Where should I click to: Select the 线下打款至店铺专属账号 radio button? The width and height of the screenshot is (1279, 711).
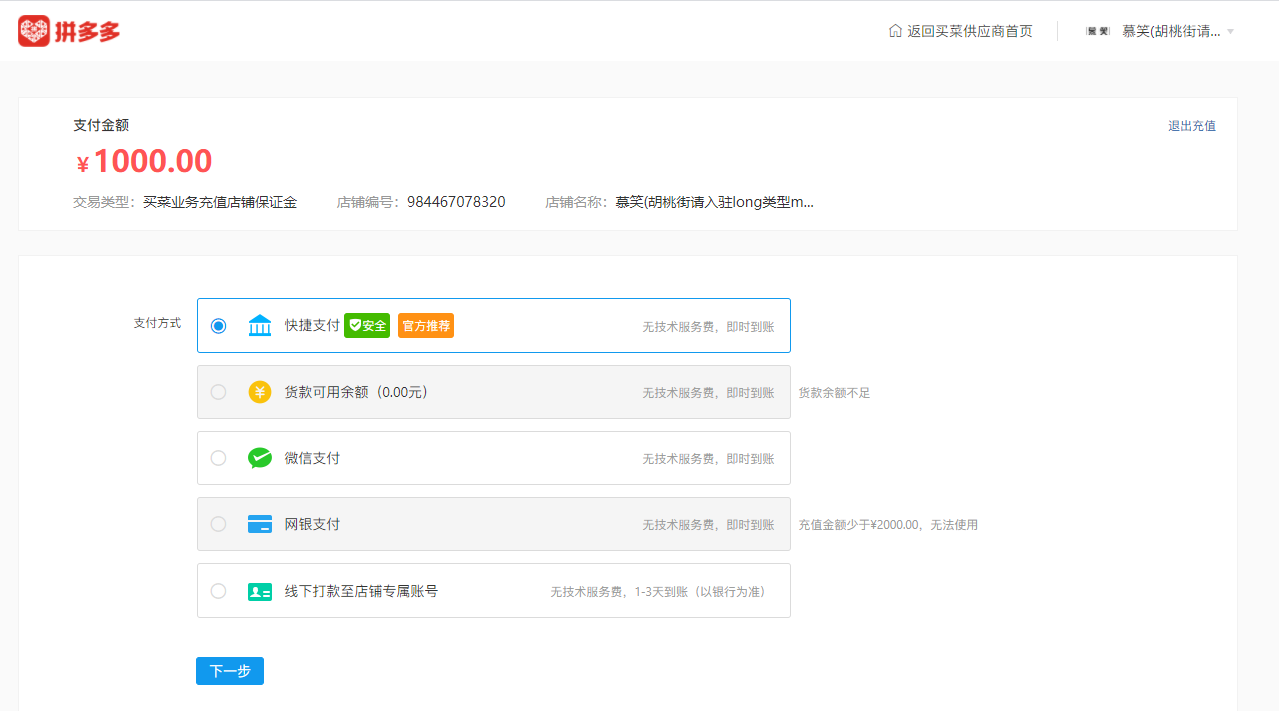[219, 591]
